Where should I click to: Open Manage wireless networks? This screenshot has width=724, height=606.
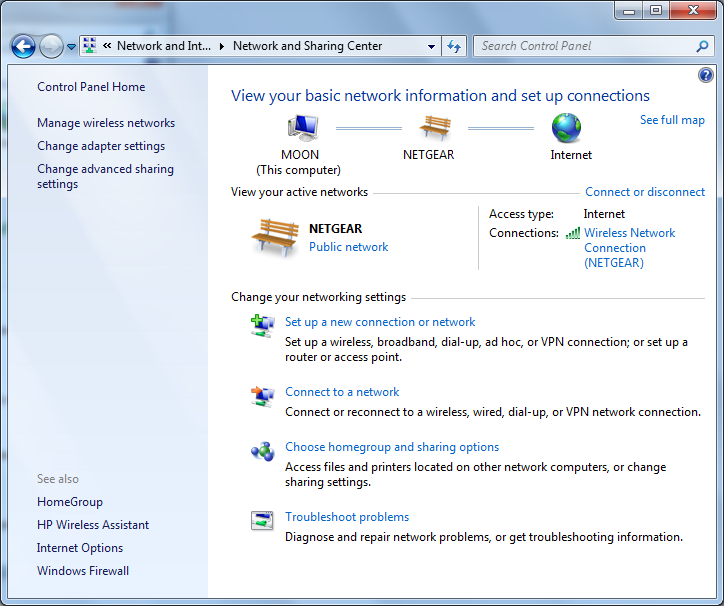(x=106, y=123)
